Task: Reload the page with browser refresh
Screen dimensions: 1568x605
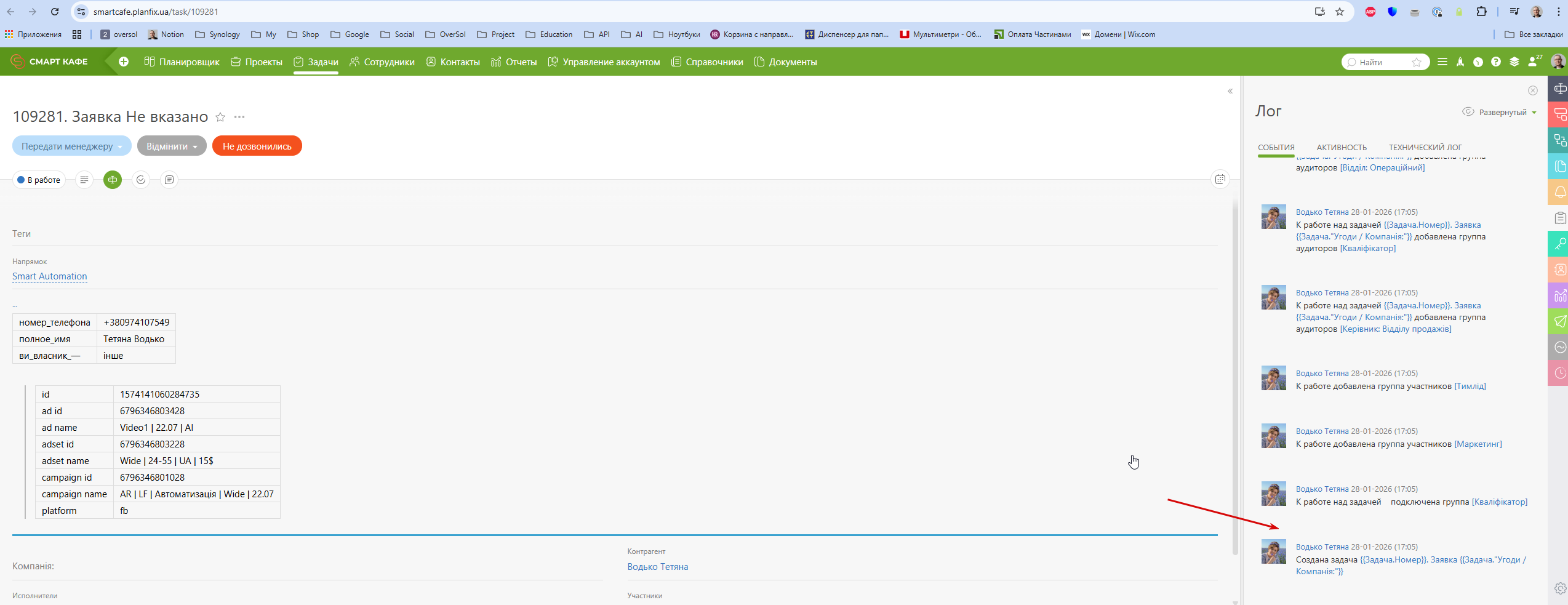Action: point(55,12)
